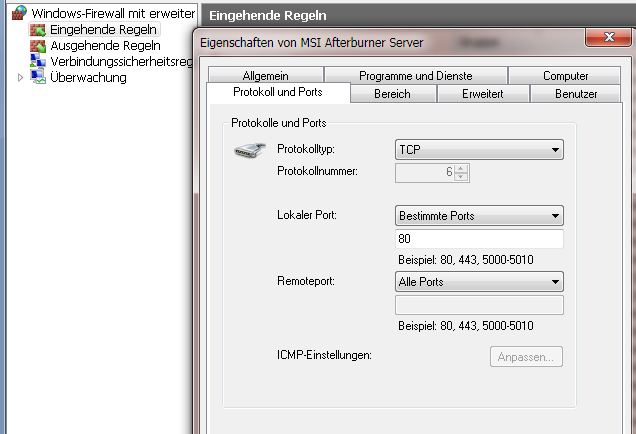Switch to the Erweitert tab
This screenshot has height=434, width=636.
tap(483, 94)
